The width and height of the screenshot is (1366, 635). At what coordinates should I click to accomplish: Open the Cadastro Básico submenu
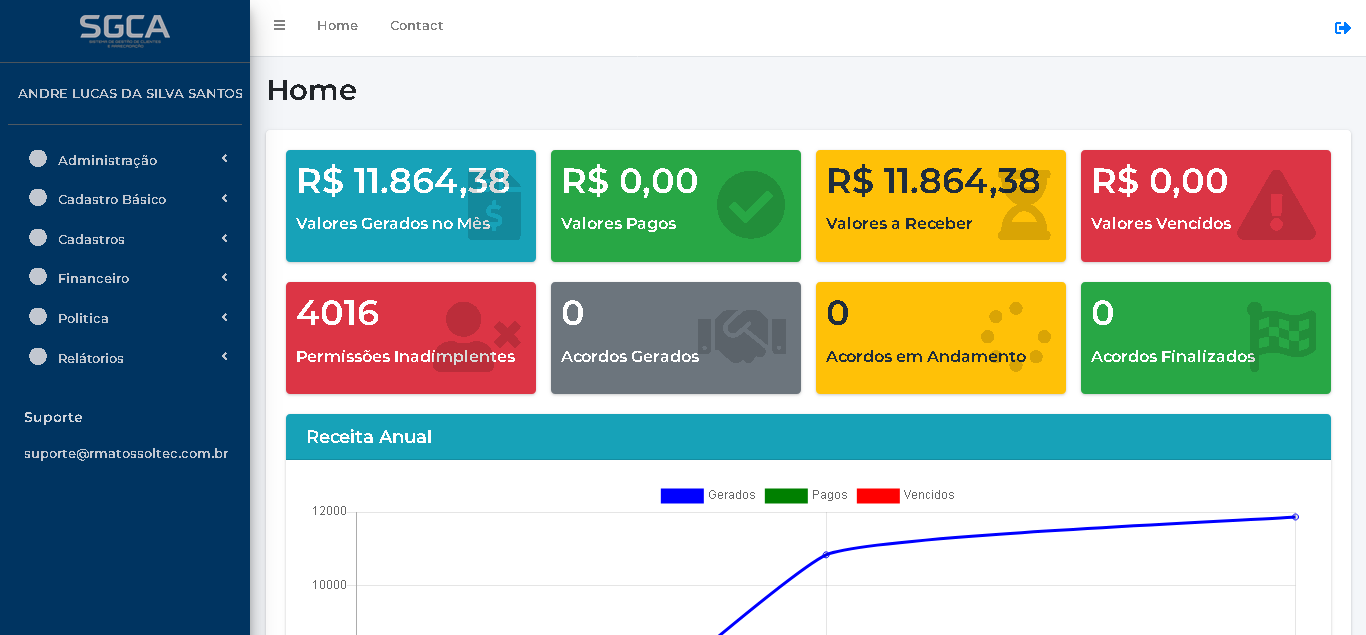pyautogui.click(x=113, y=199)
